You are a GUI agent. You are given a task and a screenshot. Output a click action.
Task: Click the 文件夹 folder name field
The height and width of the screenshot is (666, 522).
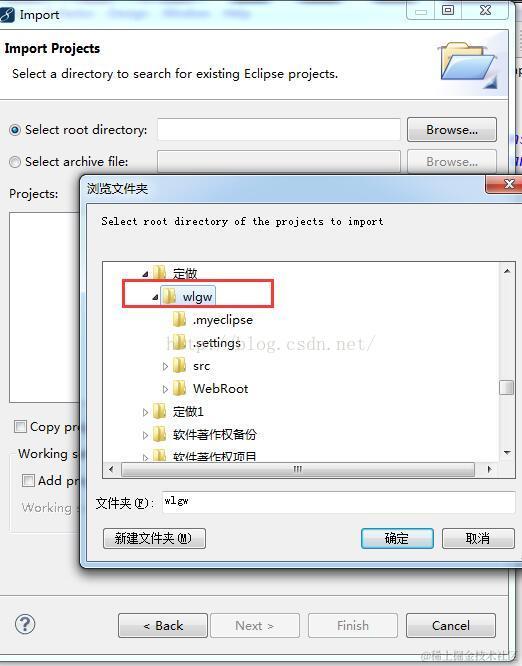click(x=338, y=502)
